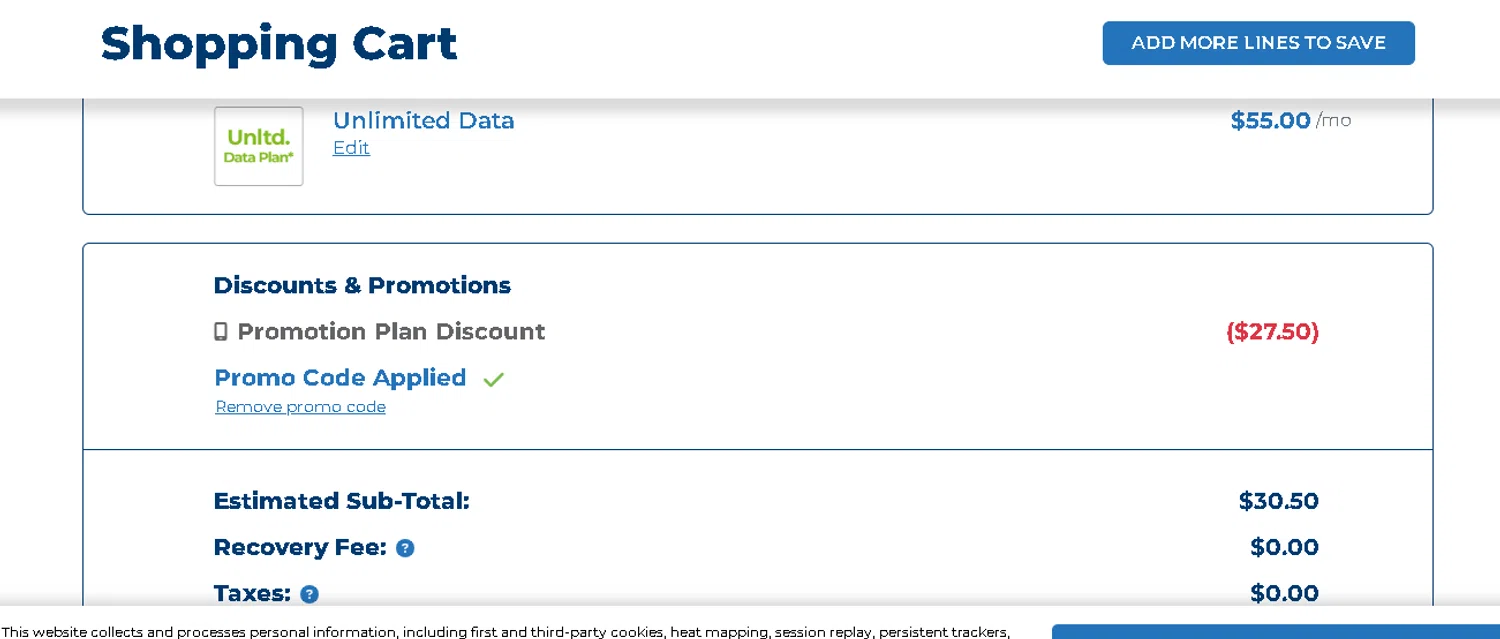Screen dimensions: 1500x639
Task: Click the phone icon next to Promotion Plan Discount
Action: coord(221,332)
